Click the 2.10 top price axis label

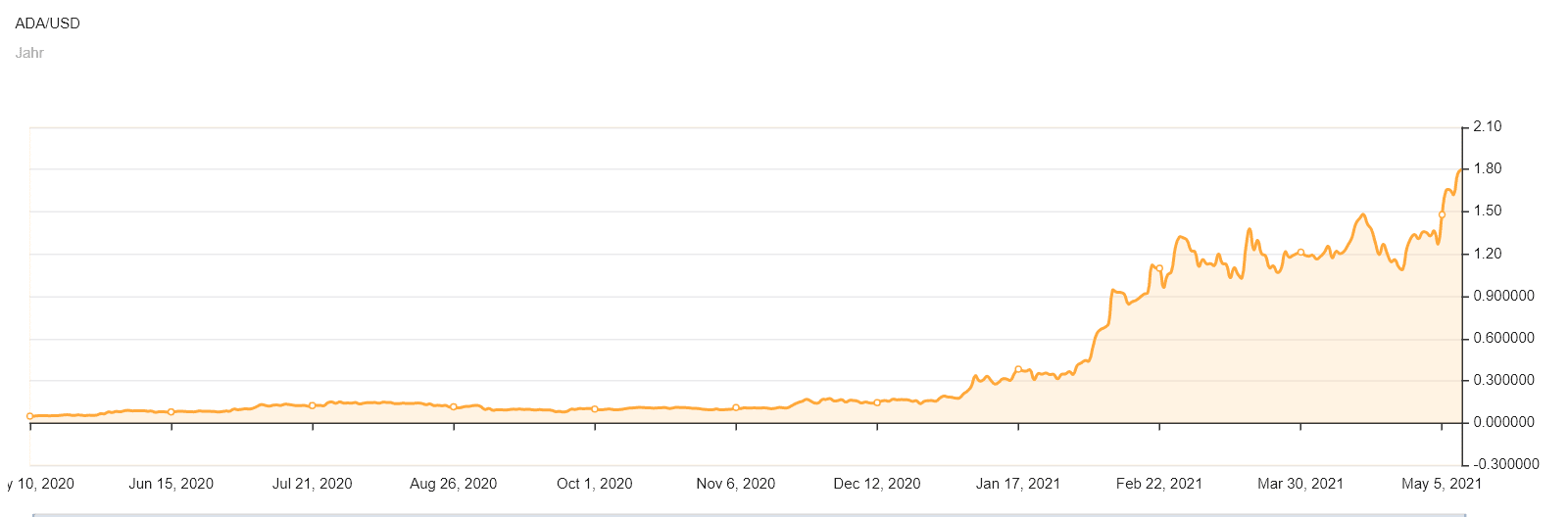coord(1488,126)
